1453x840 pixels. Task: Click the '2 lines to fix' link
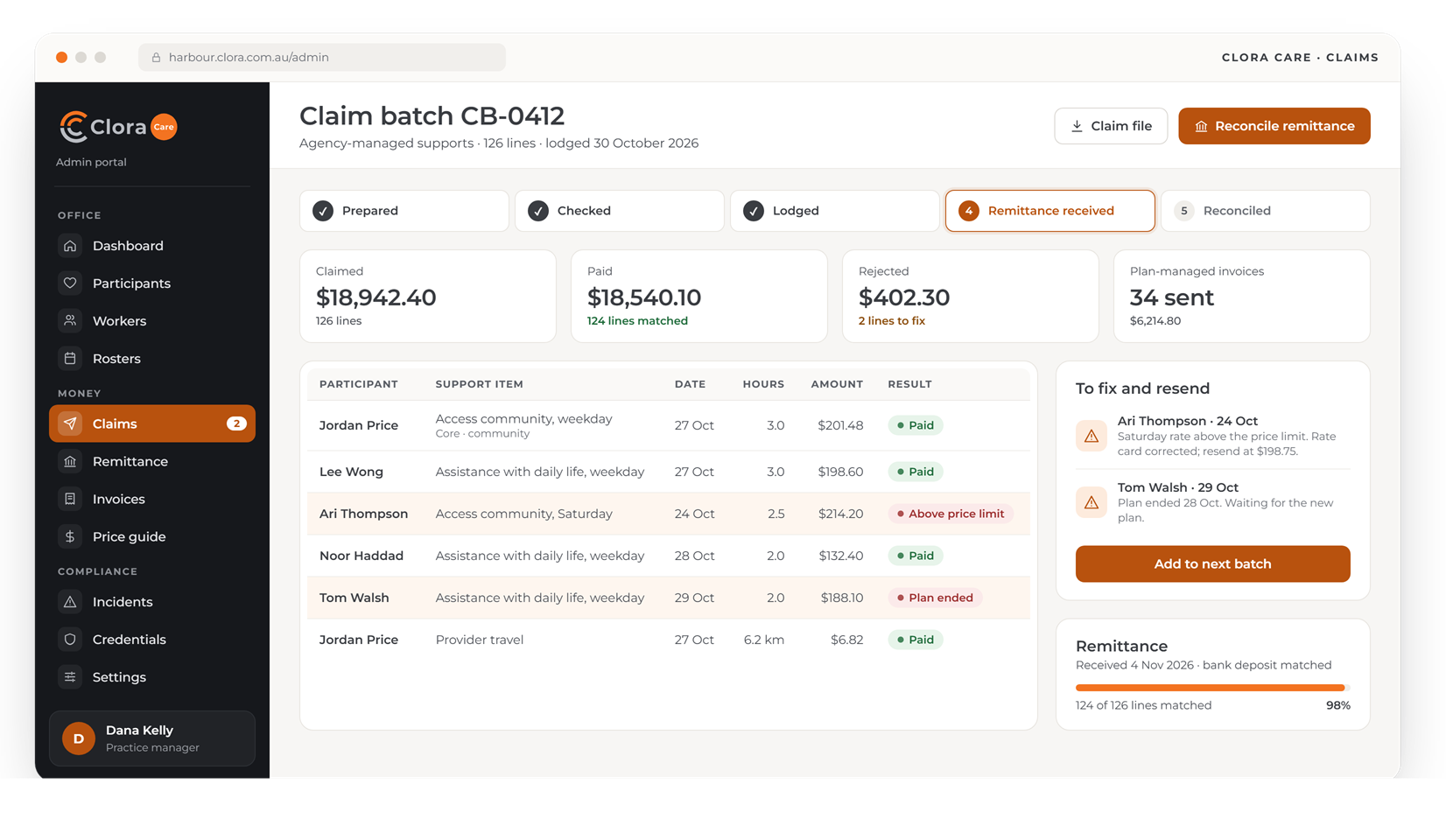pyautogui.click(x=891, y=321)
